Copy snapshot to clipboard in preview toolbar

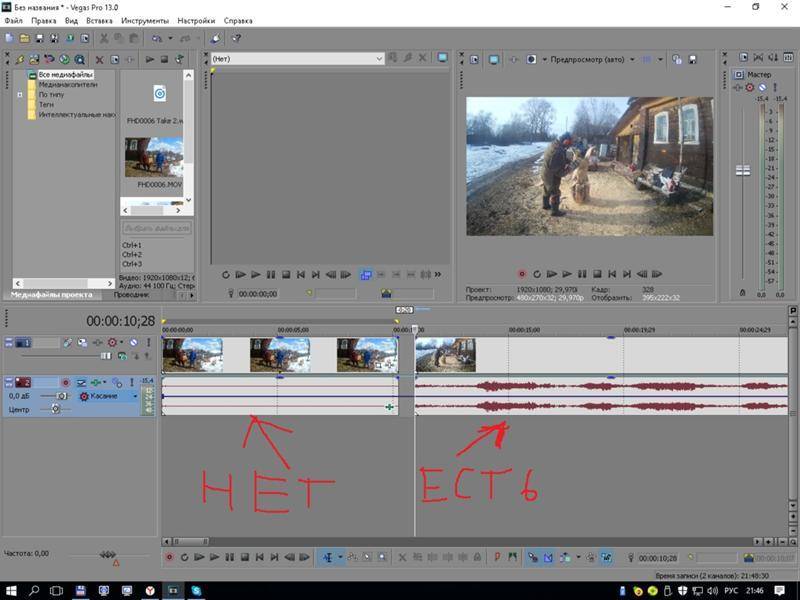(677, 59)
